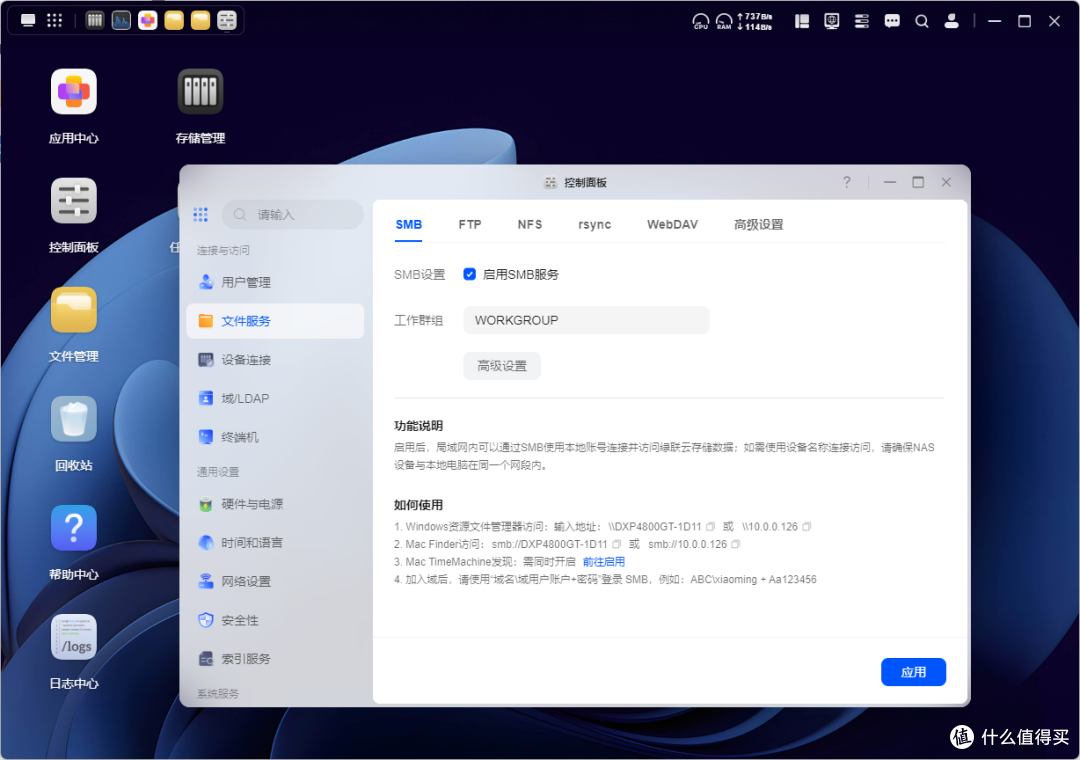Click the 工作群组 WORKGROUP input field
Image resolution: width=1080 pixels, height=760 pixels.
(x=586, y=320)
